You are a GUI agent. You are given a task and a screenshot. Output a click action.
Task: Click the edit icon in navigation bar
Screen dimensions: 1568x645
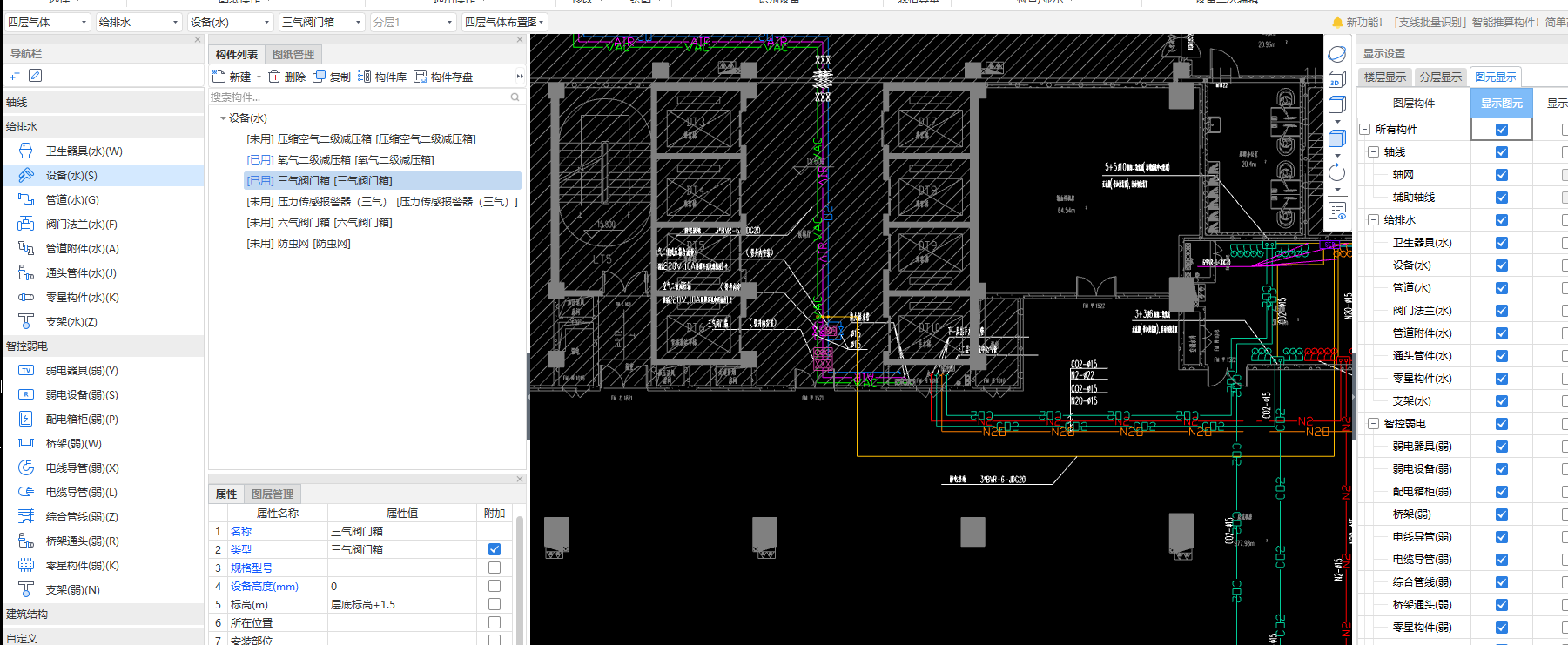36,76
